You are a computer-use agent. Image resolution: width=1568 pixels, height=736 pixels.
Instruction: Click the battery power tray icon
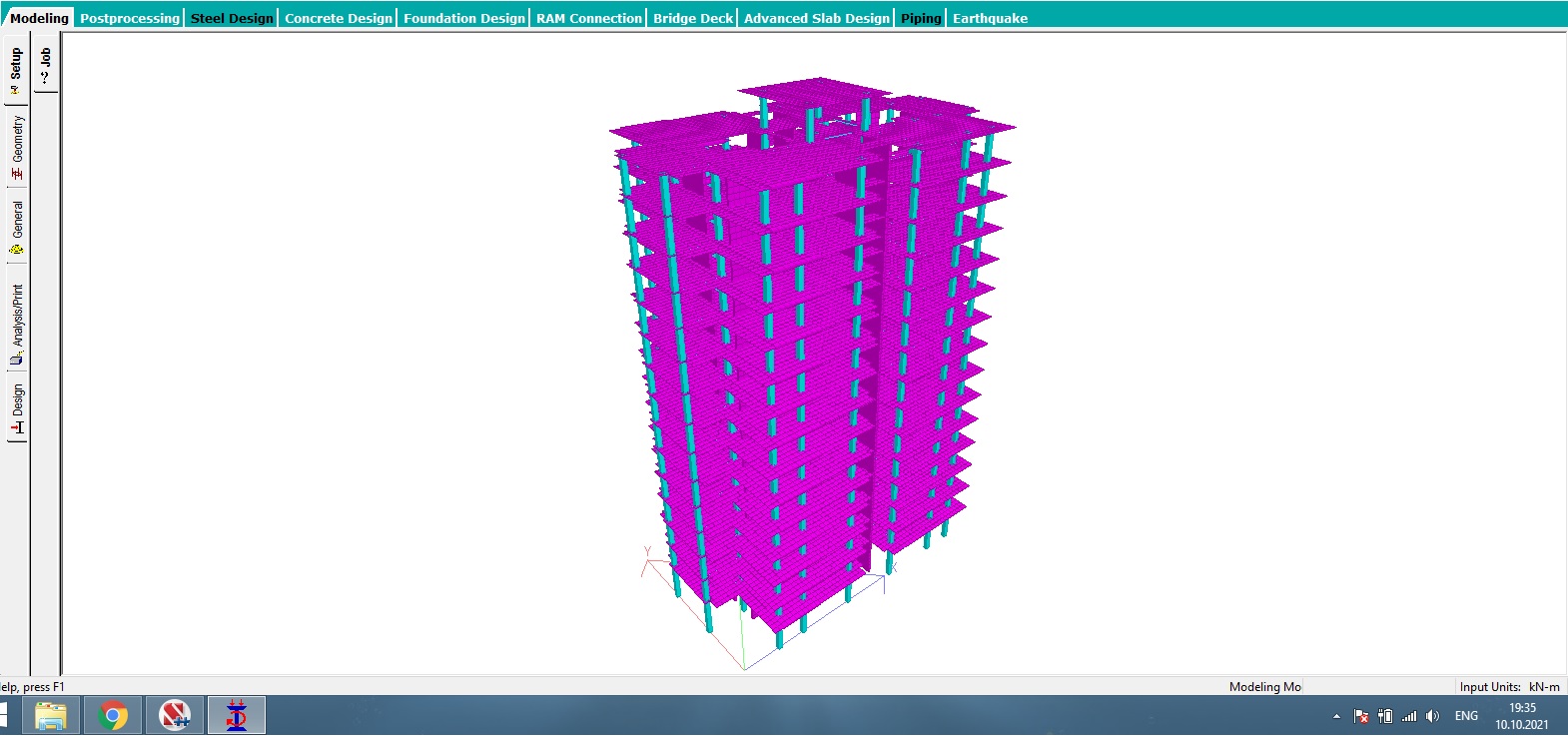tap(1385, 716)
